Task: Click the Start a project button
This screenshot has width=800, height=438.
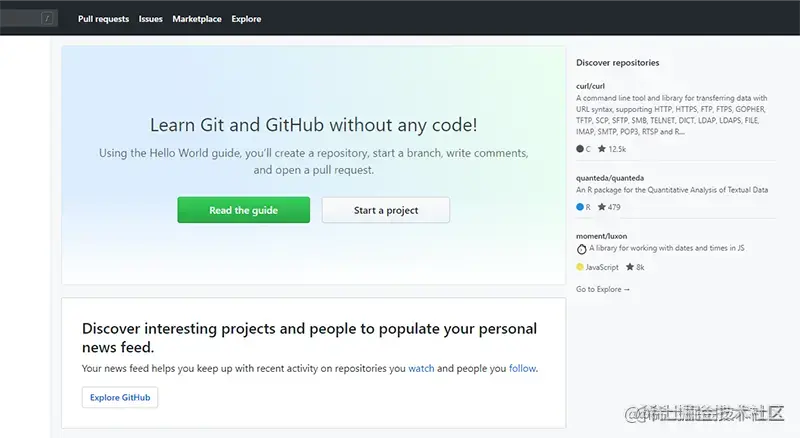Action: click(386, 210)
